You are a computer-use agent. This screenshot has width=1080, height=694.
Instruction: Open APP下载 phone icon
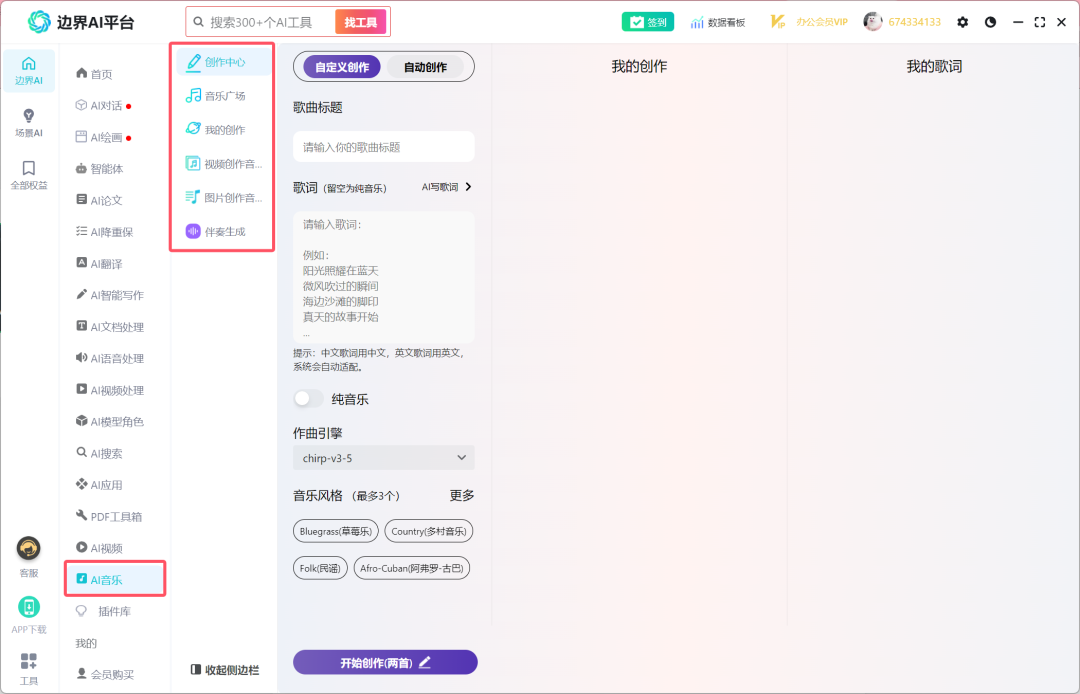[28, 607]
